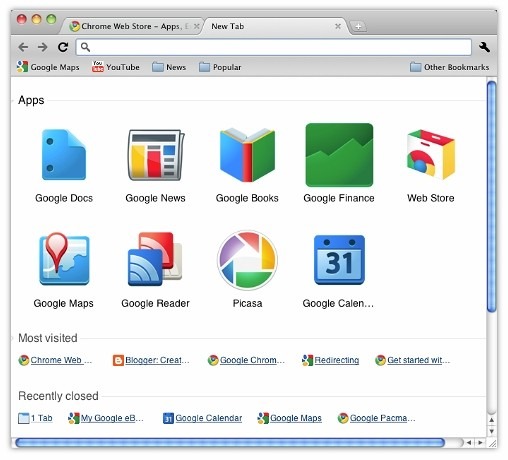The width and height of the screenshot is (508, 460).
Task: Close the Chrome Web Store tab
Action: 197,26
